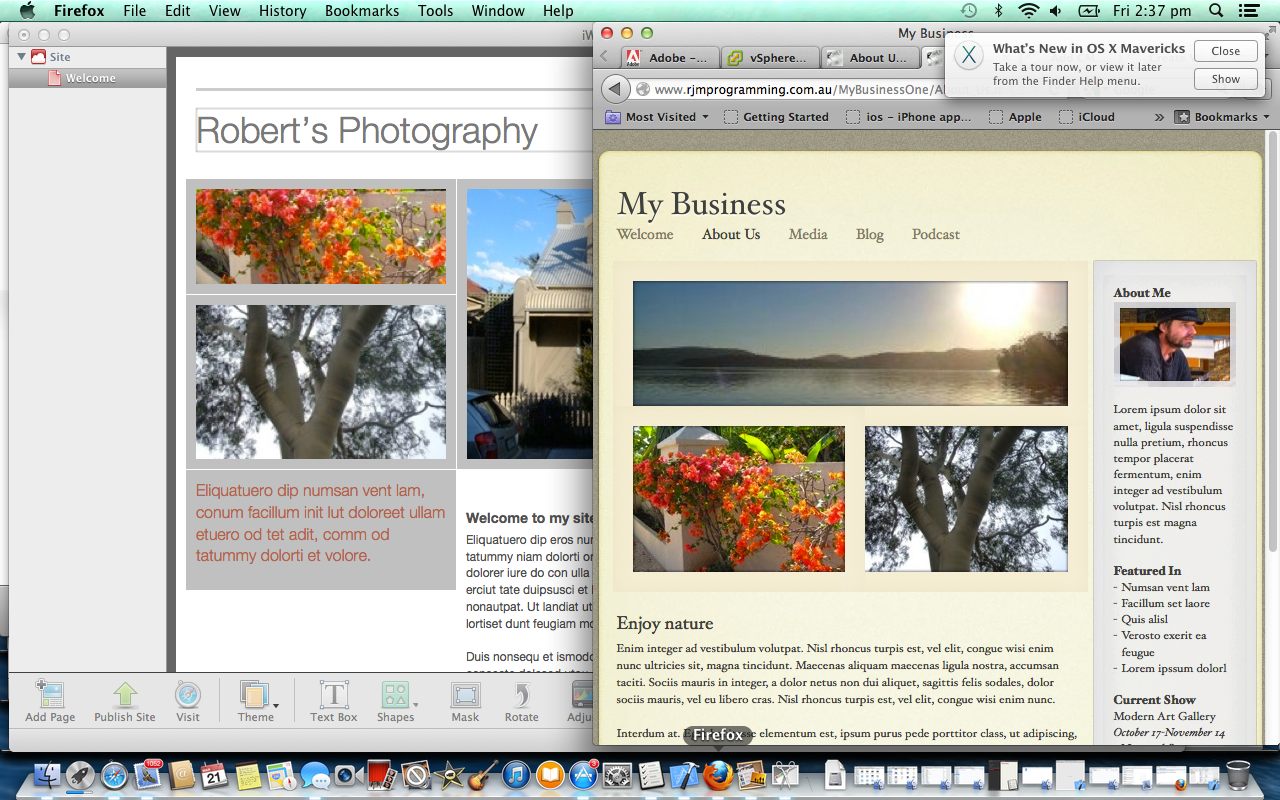Open Launchpad rocket icon in Dock
This screenshot has width=1280, height=800.
click(80, 774)
